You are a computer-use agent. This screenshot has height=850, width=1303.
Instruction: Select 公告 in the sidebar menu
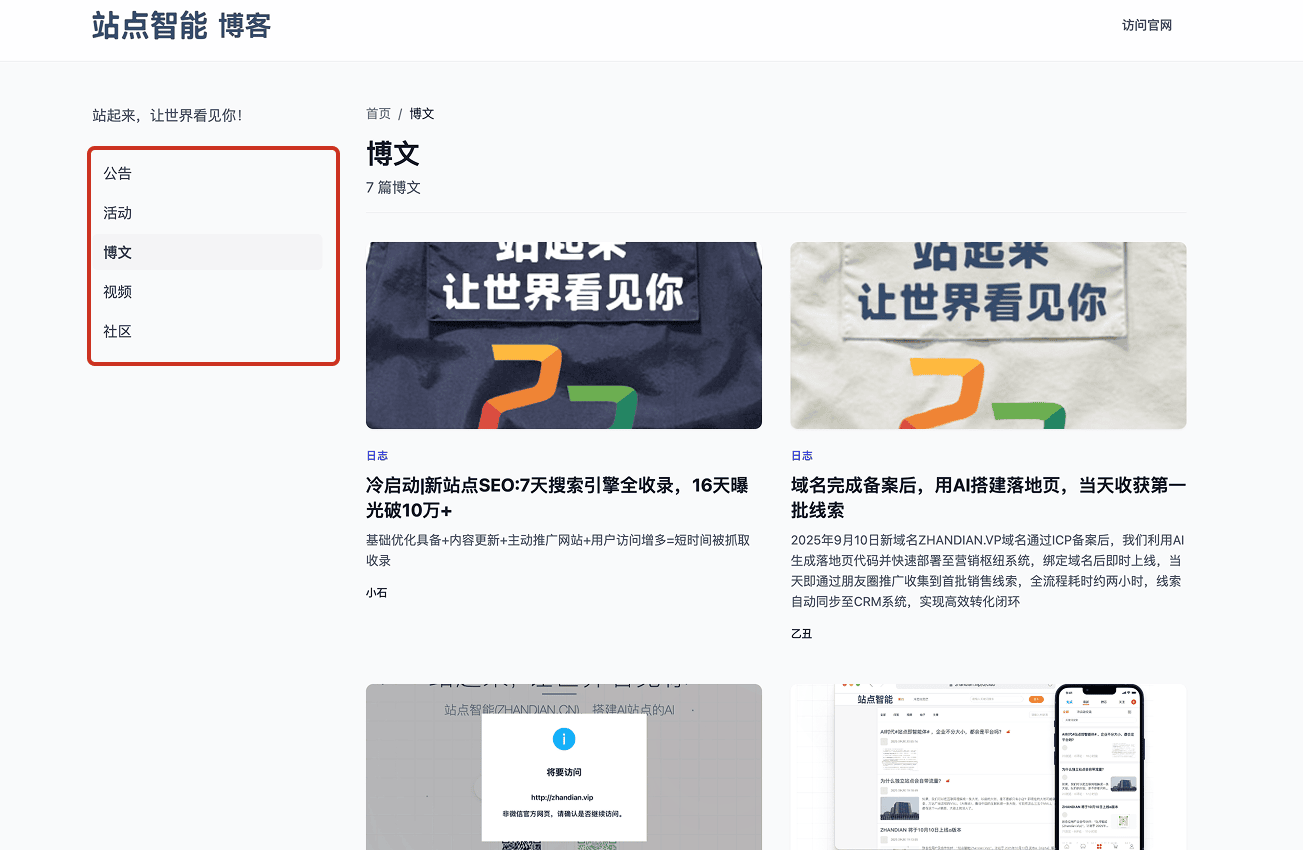pyautogui.click(x=118, y=174)
